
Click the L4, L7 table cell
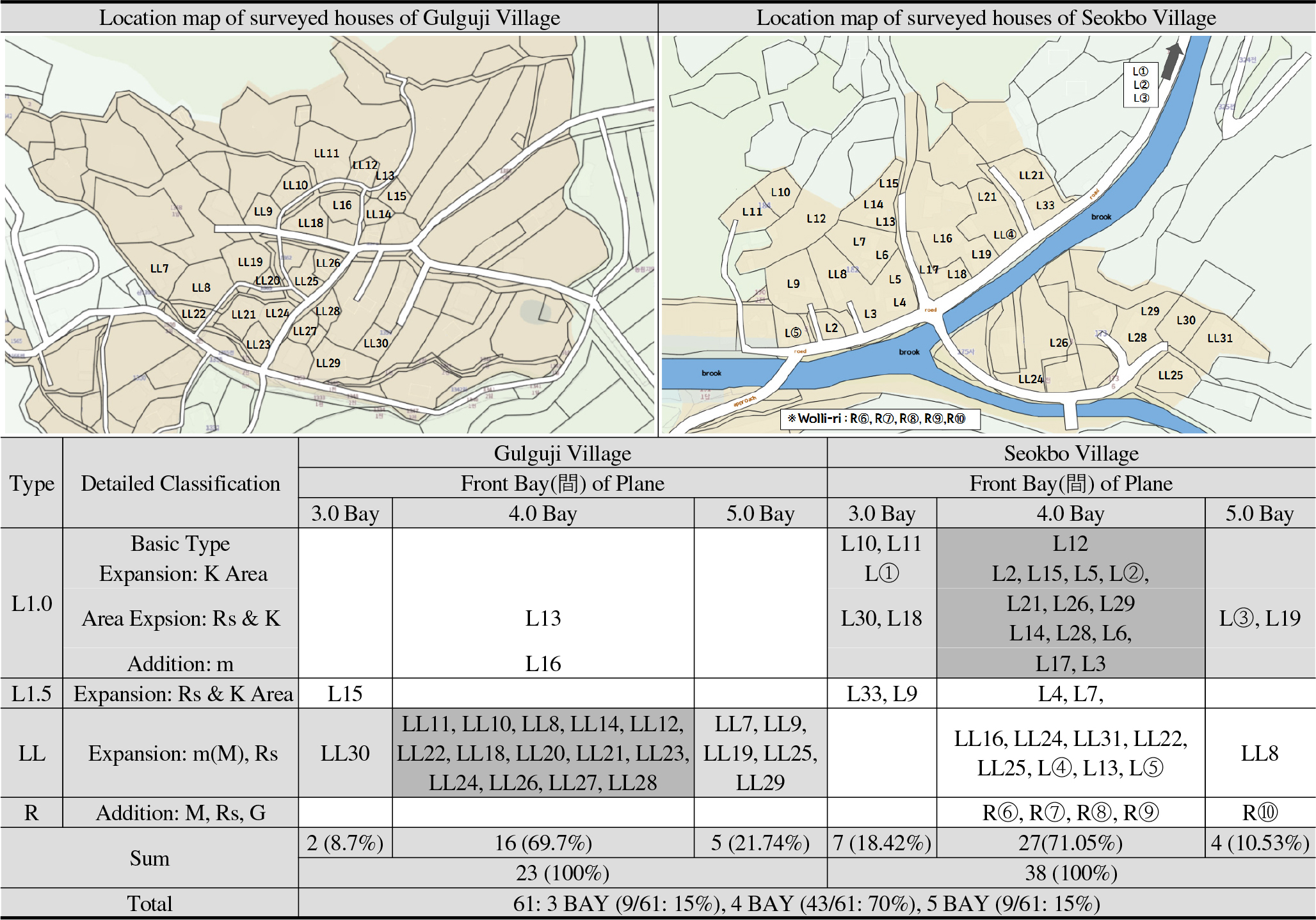click(x=1071, y=694)
